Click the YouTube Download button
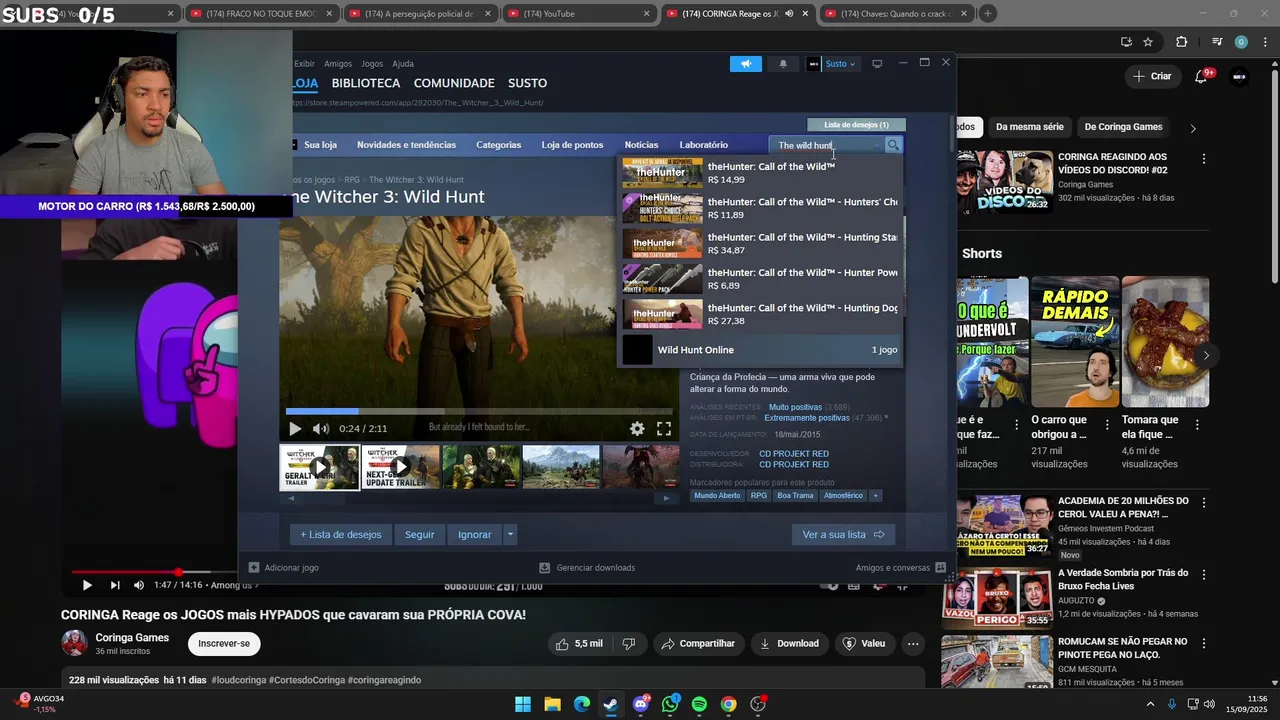Image resolution: width=1280 pixels, height=720 pixels. (x=789, y=644)
